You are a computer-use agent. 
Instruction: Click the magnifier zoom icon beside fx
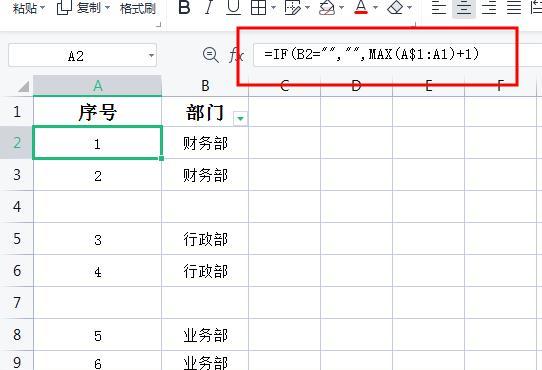click(210, 55)
